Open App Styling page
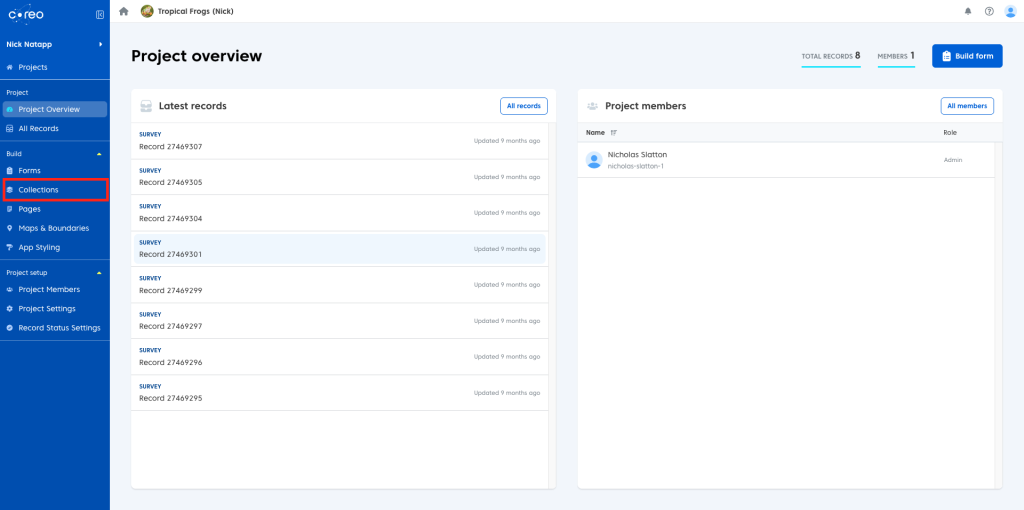This screenshot has width=1024, height=510. pos(39,247)
